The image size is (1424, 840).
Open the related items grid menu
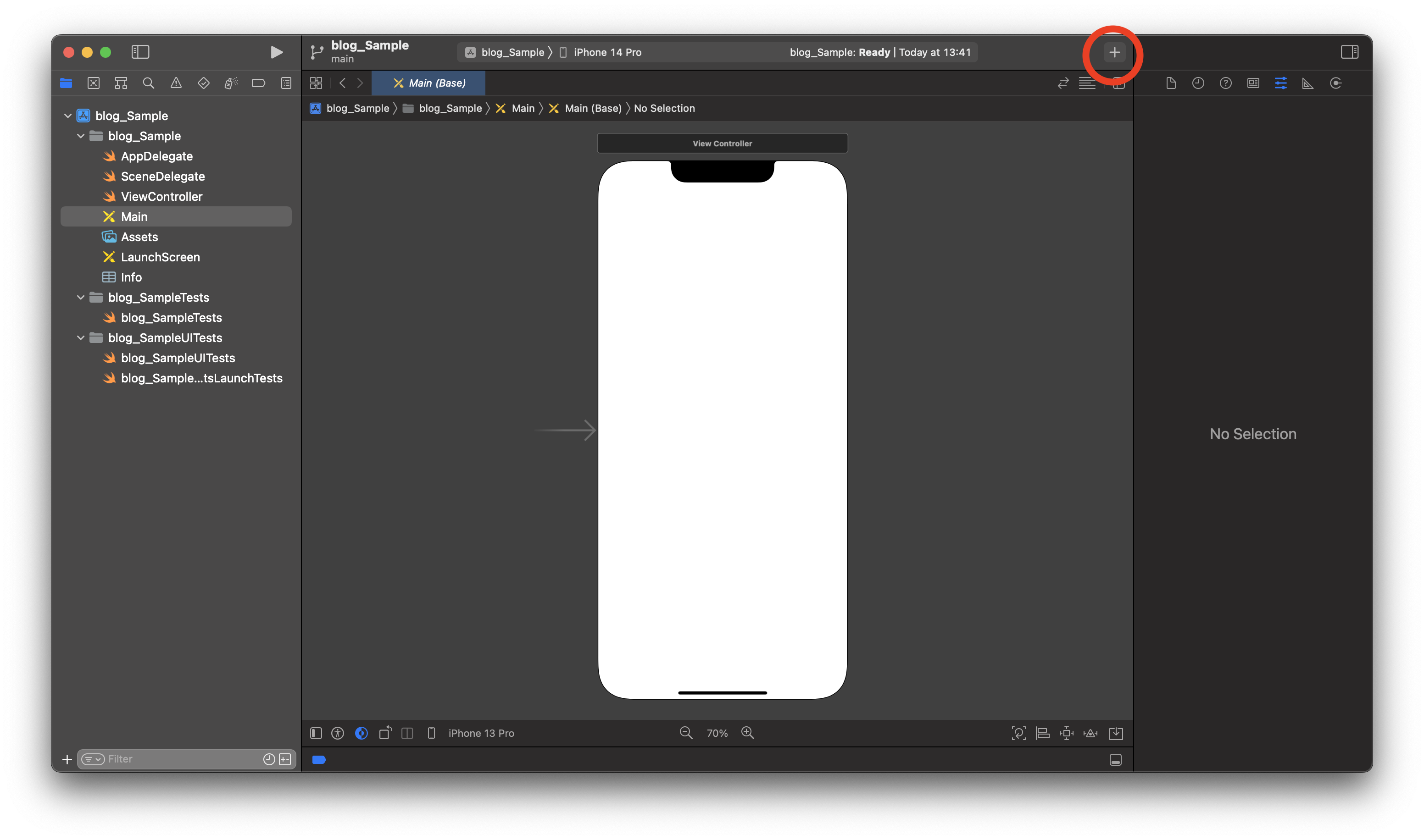(x=316, y=83)
